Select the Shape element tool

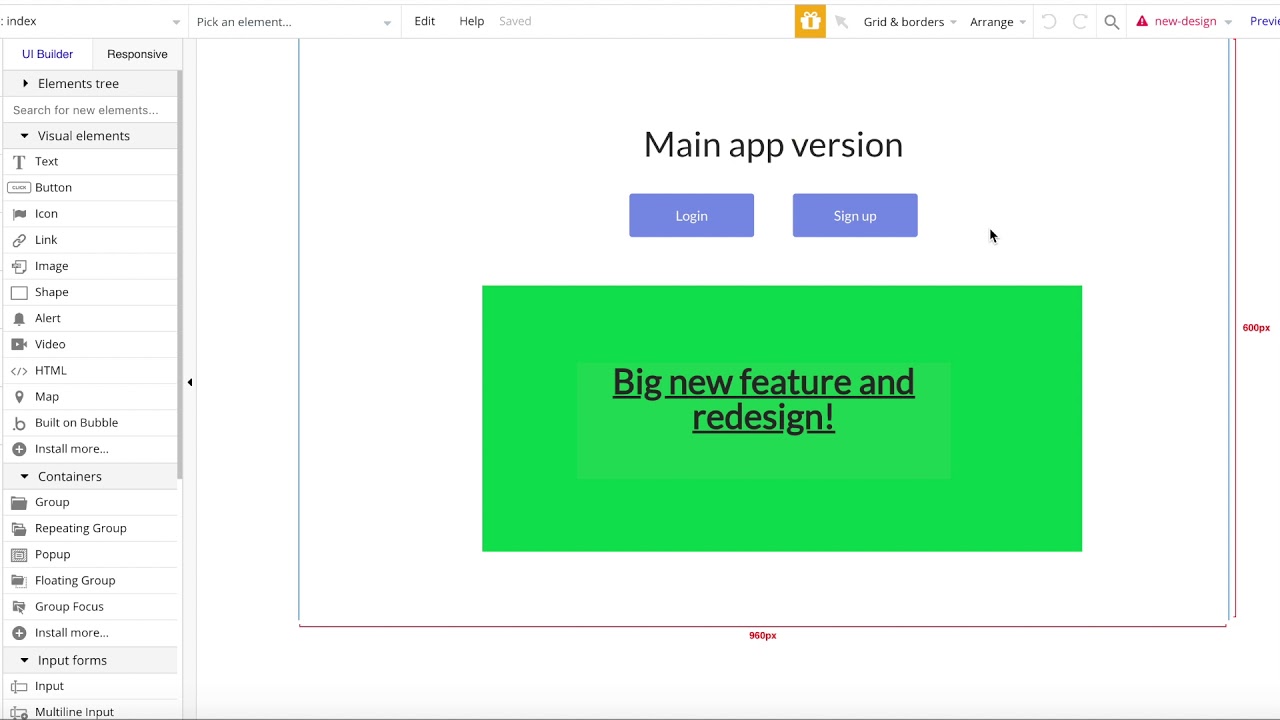point(90,292)
